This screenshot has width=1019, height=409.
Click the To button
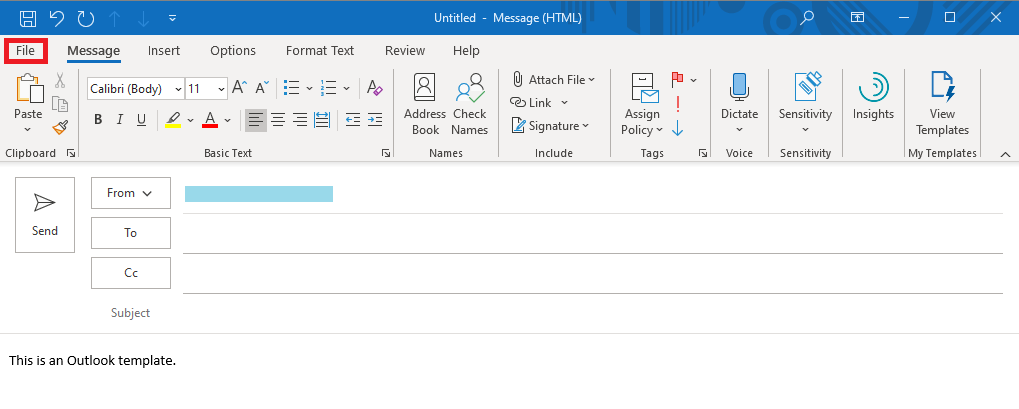(x=131, y=233)
